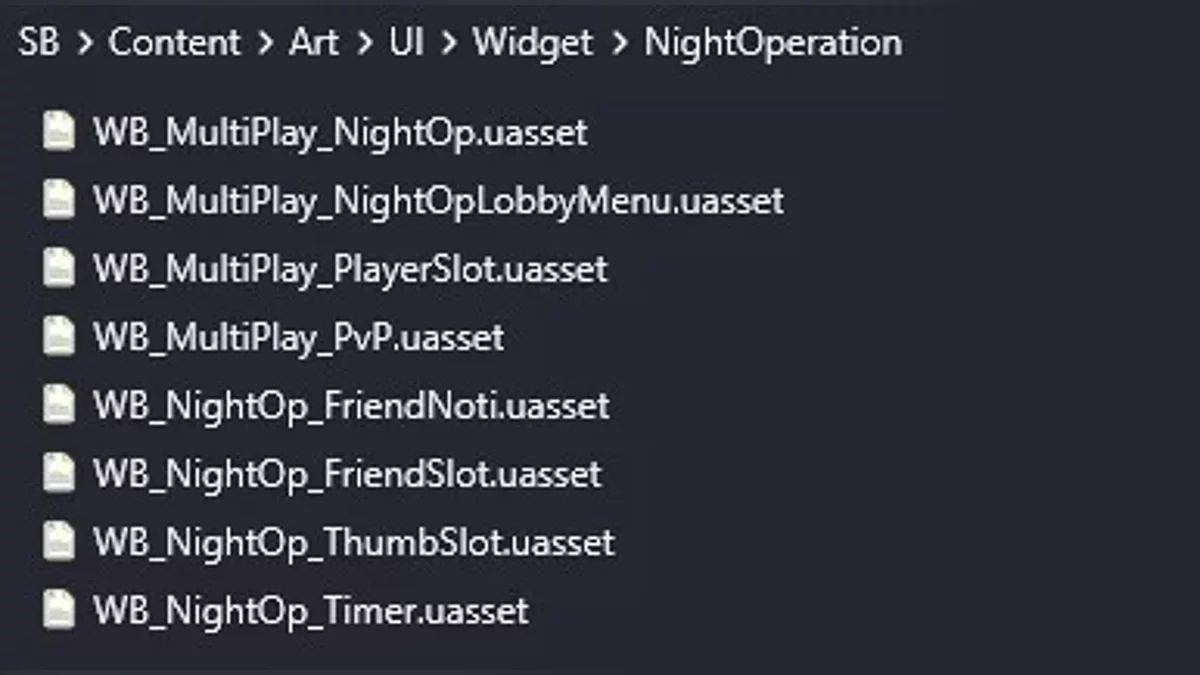Click file icon beside WB_MultiPlay_NightOp.uasset
The width and height of the screenshot is (1200, 675).
[x=59, y=132]
